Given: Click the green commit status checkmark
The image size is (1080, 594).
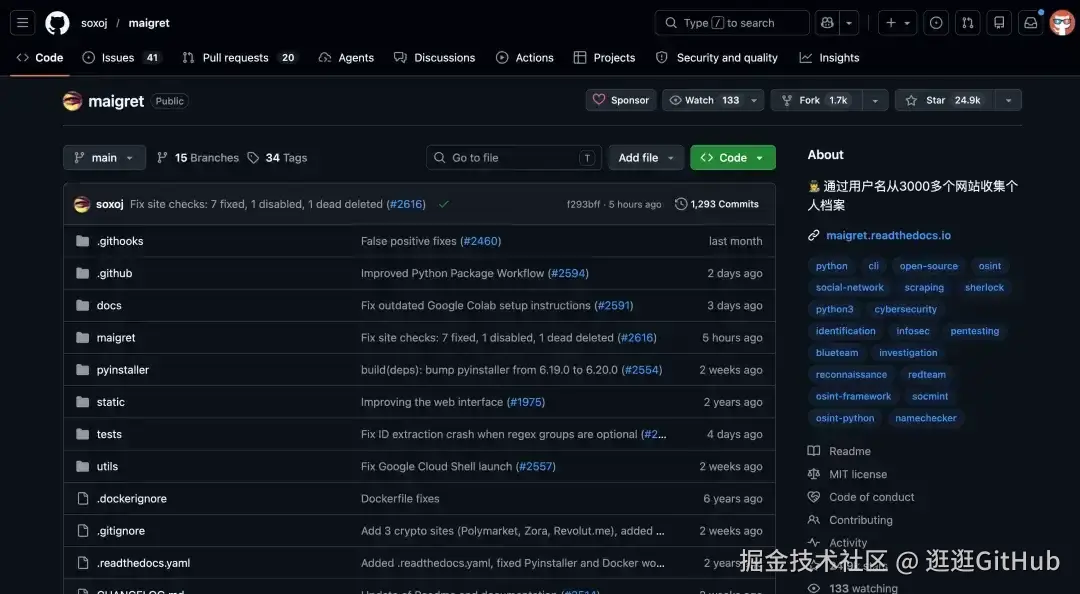Looking at the screenshot, I should tap(444, 204).
